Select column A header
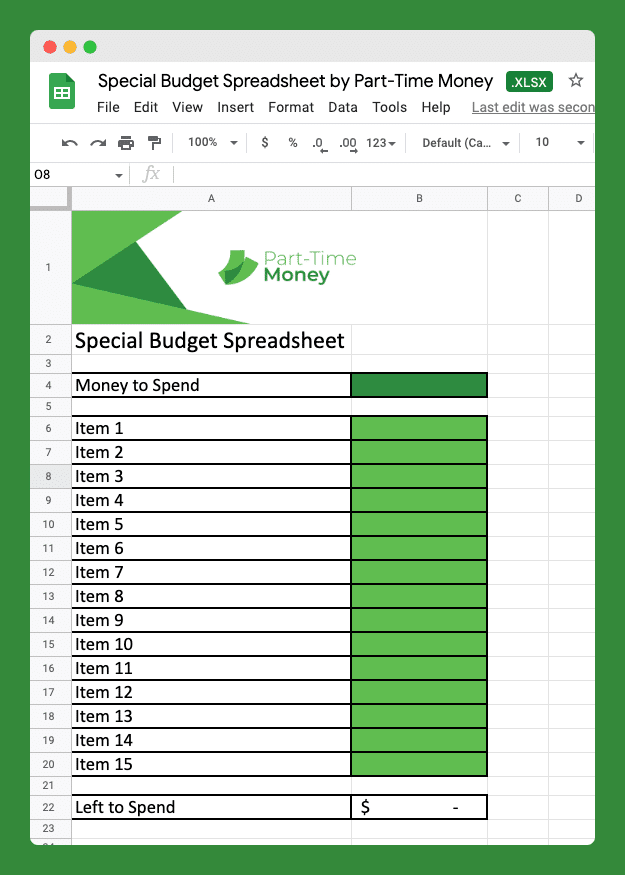Image resolution: width=625 pixels, height=875 pixels. (x=211, y=199)
